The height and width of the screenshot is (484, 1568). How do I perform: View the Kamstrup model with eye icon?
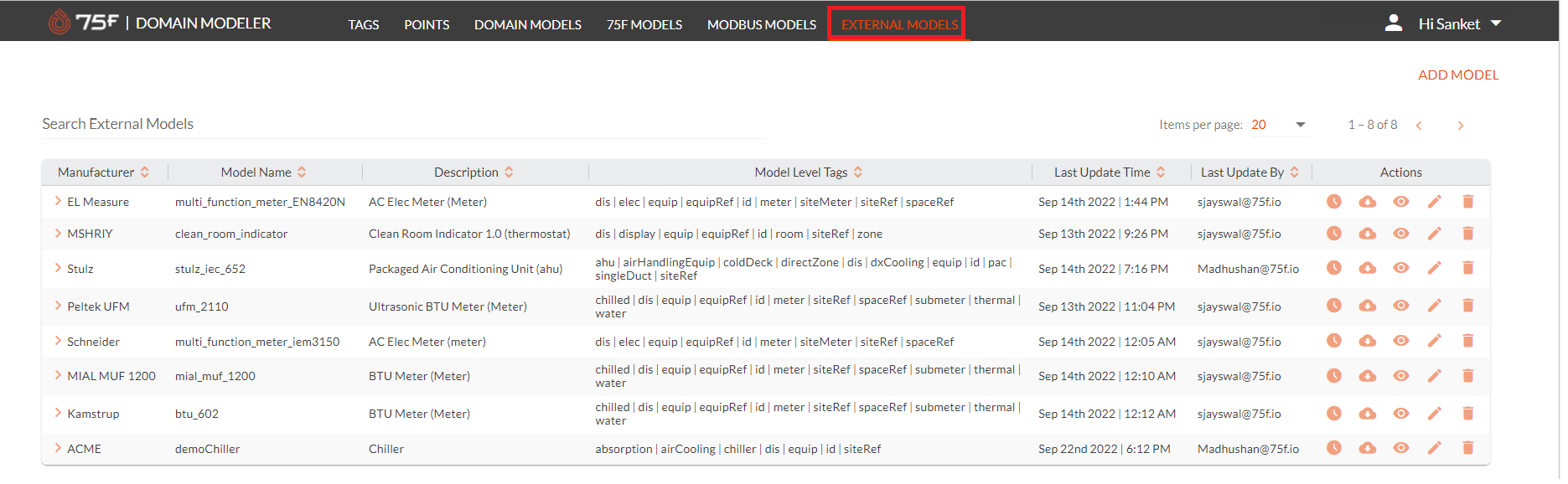1401,414
